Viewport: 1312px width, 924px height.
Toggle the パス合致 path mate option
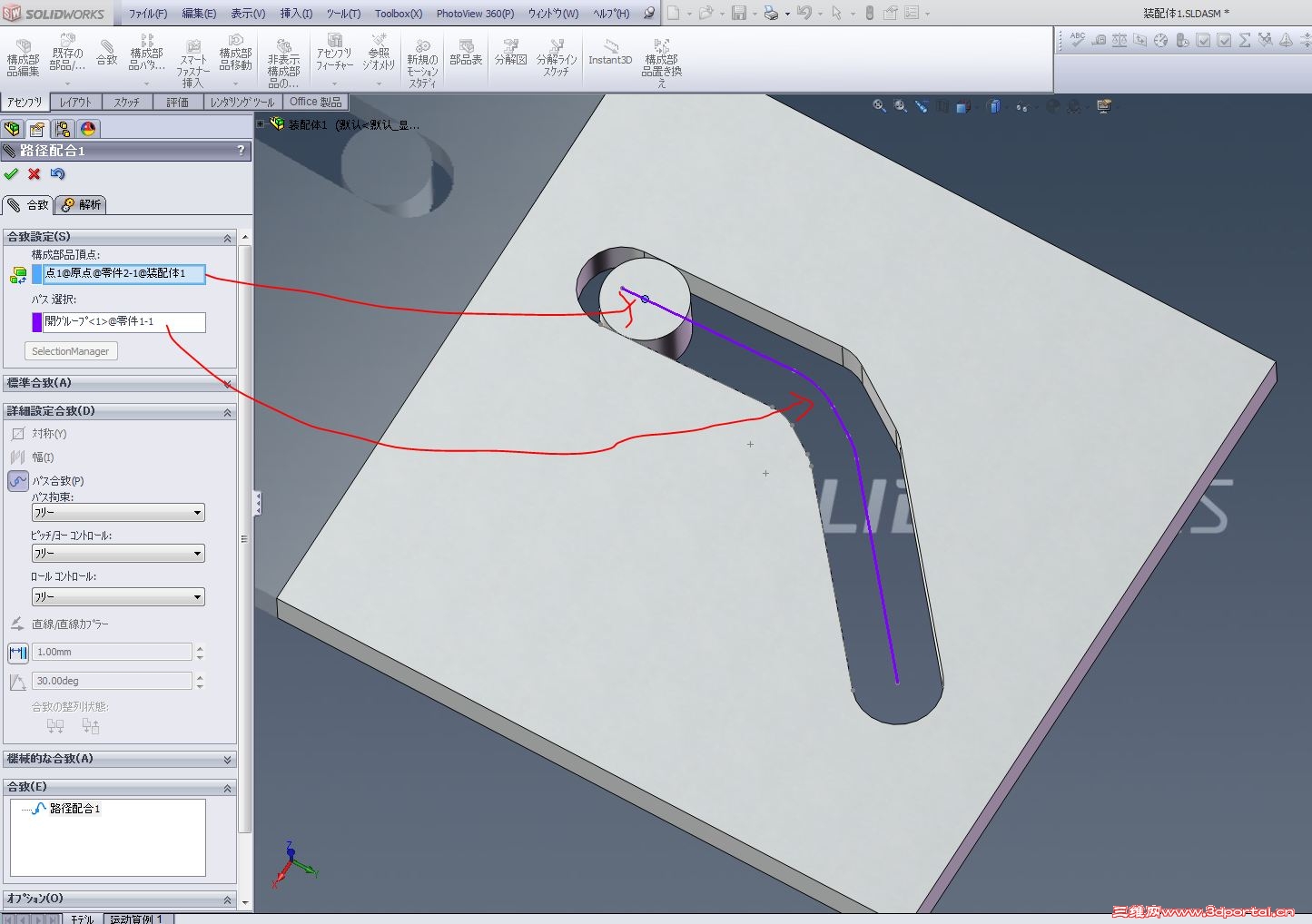point(18,481)
